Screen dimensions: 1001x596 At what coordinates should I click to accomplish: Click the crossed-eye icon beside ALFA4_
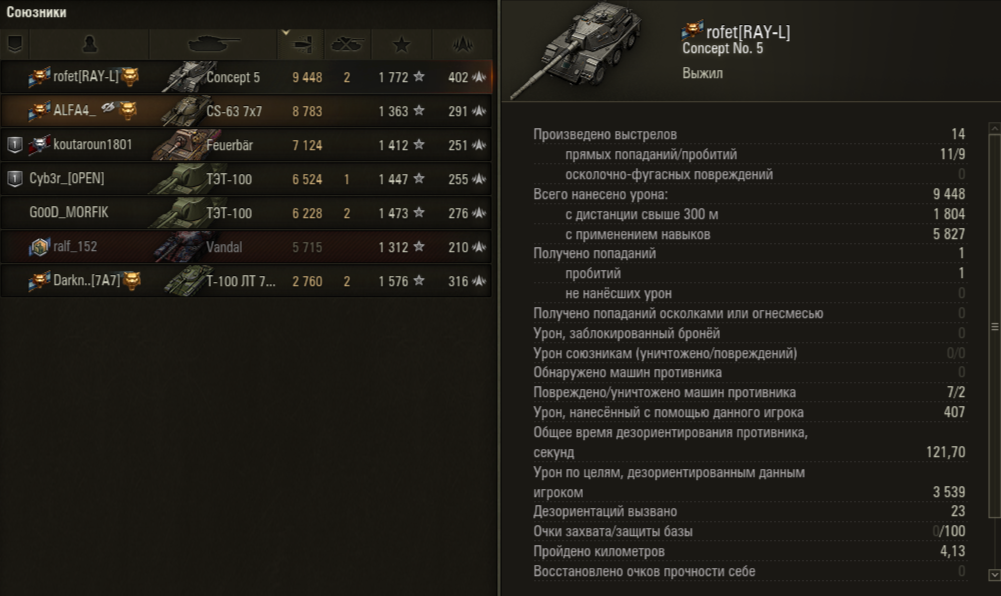click(108, 107)
